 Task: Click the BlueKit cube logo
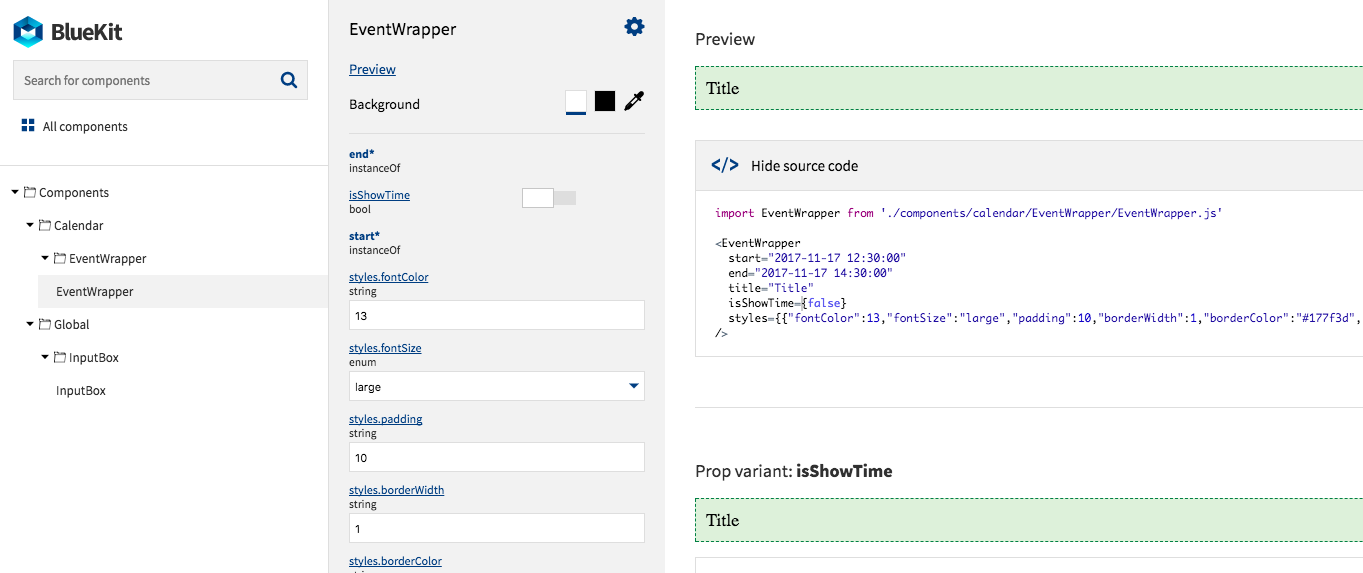coord(28,32)
